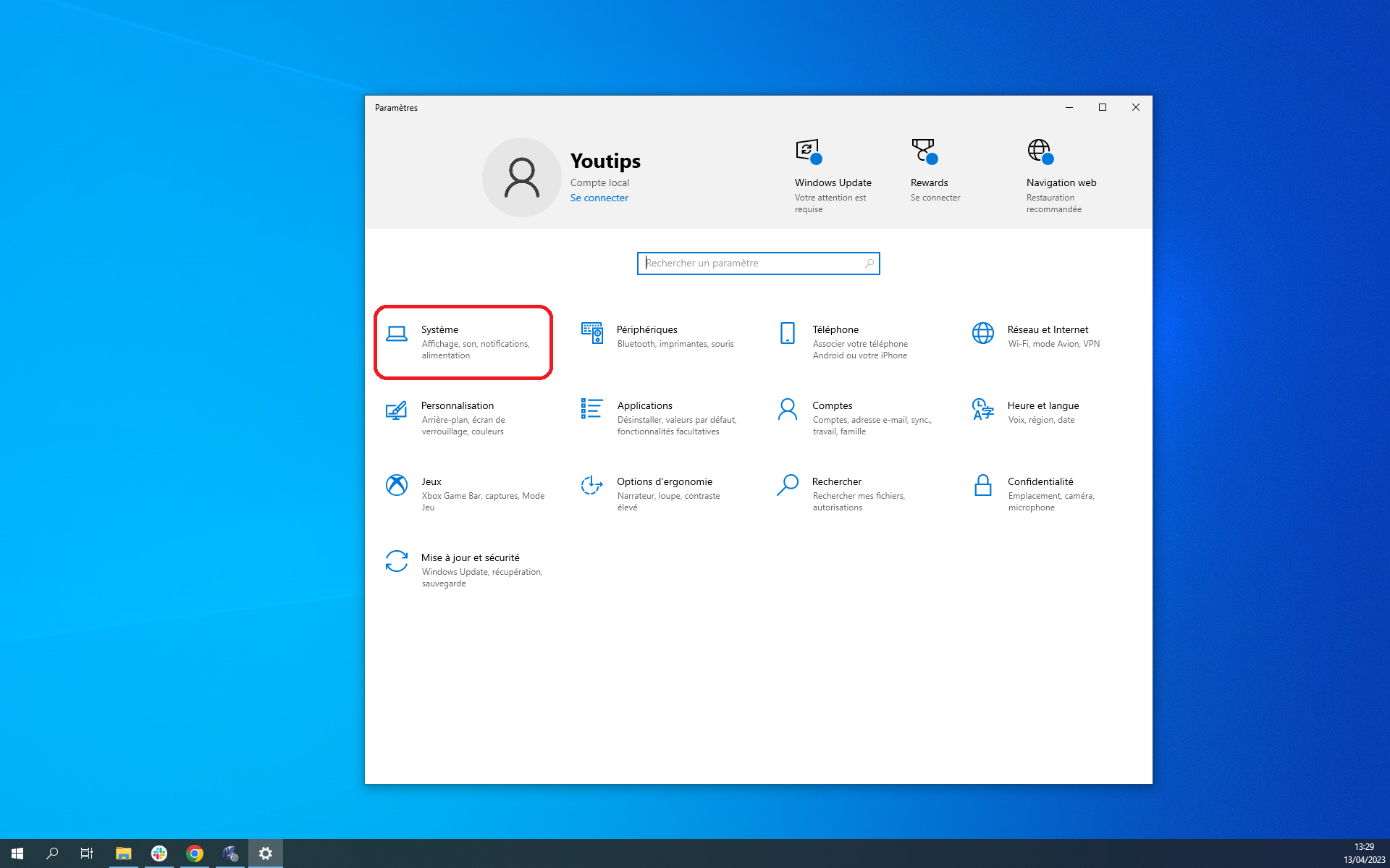Open Réseau et Internet globe icon
1390x868 pixels.
click(x=982, y=333)
